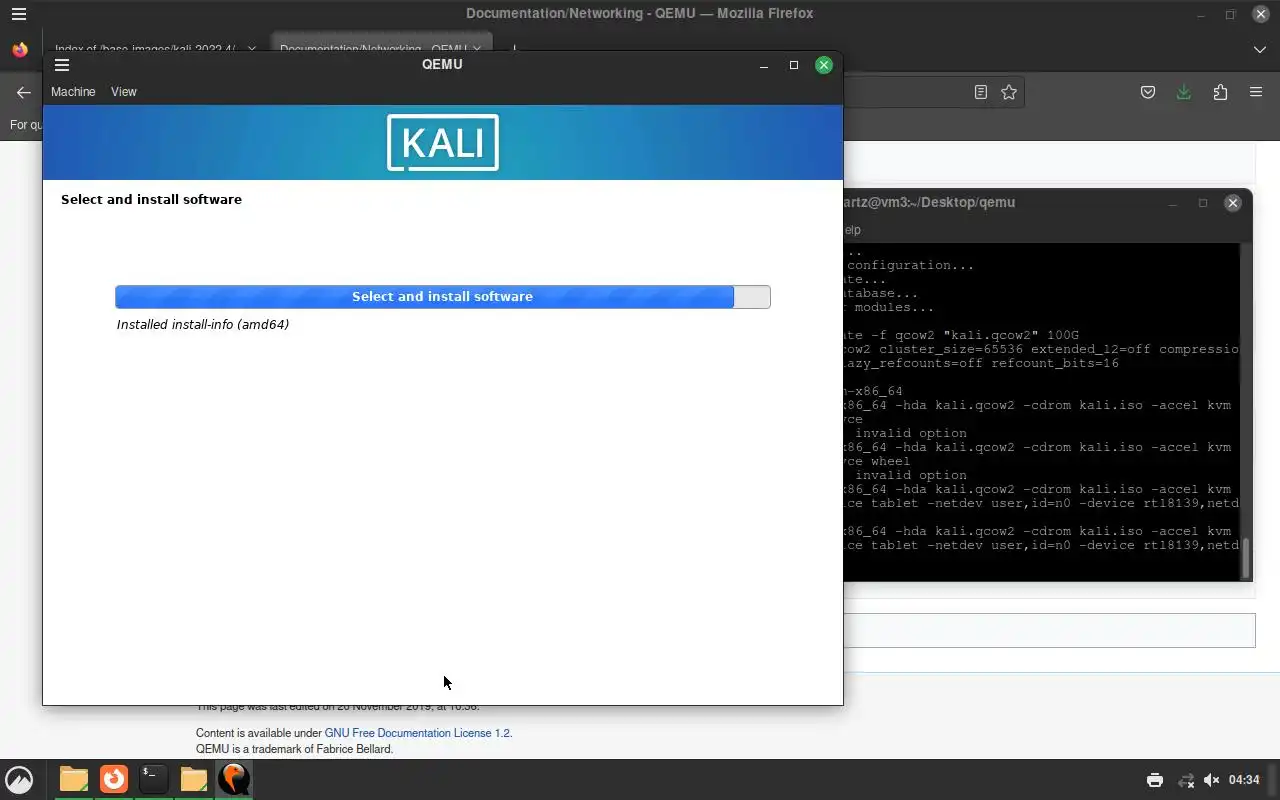Launch Firefox from the taskbar
This screenshot has height=800, width=1280.
[x=114, y=779]
